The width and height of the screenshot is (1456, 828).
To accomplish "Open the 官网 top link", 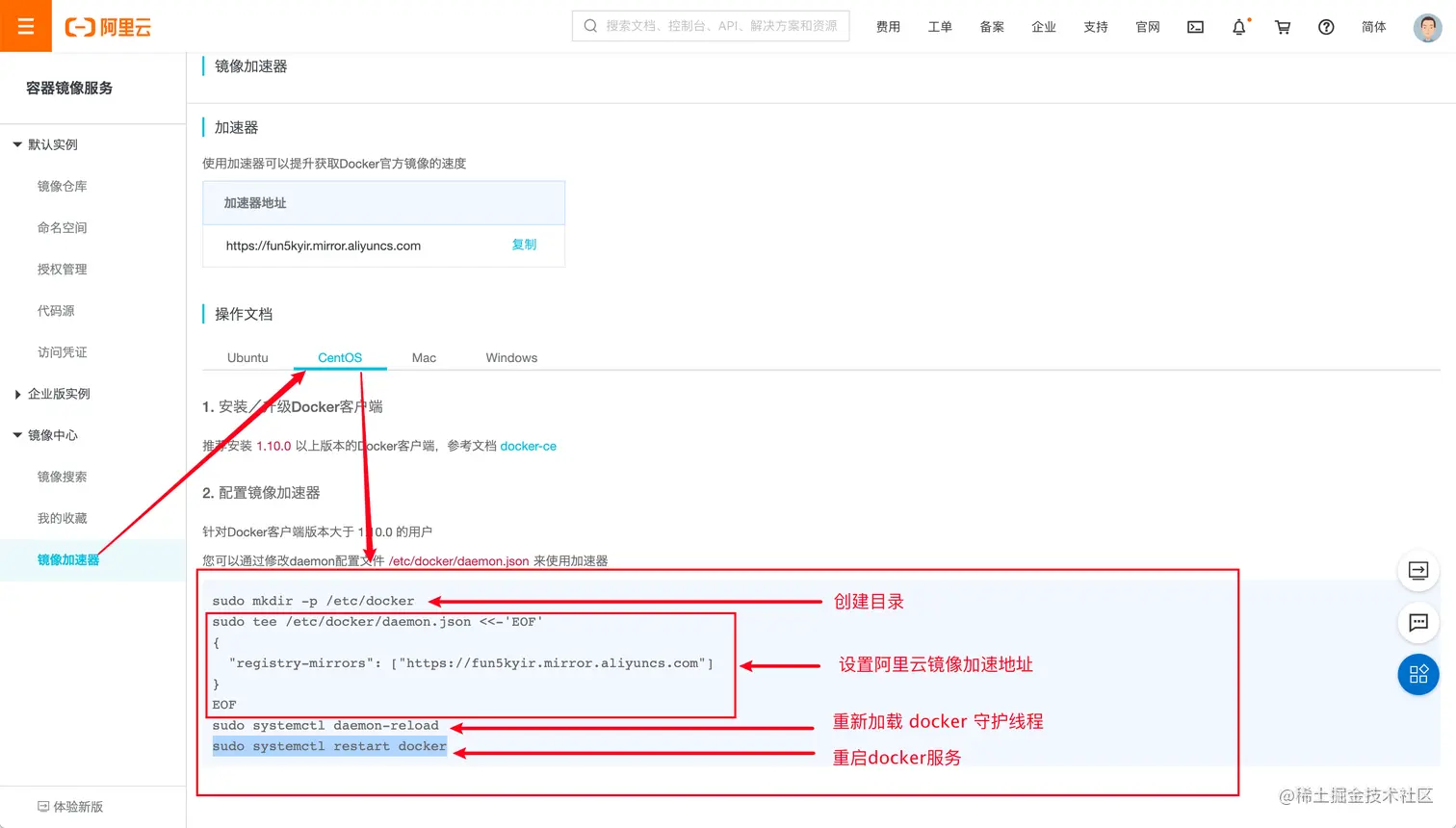I will pyautogui.click(x=1148, y=27).
